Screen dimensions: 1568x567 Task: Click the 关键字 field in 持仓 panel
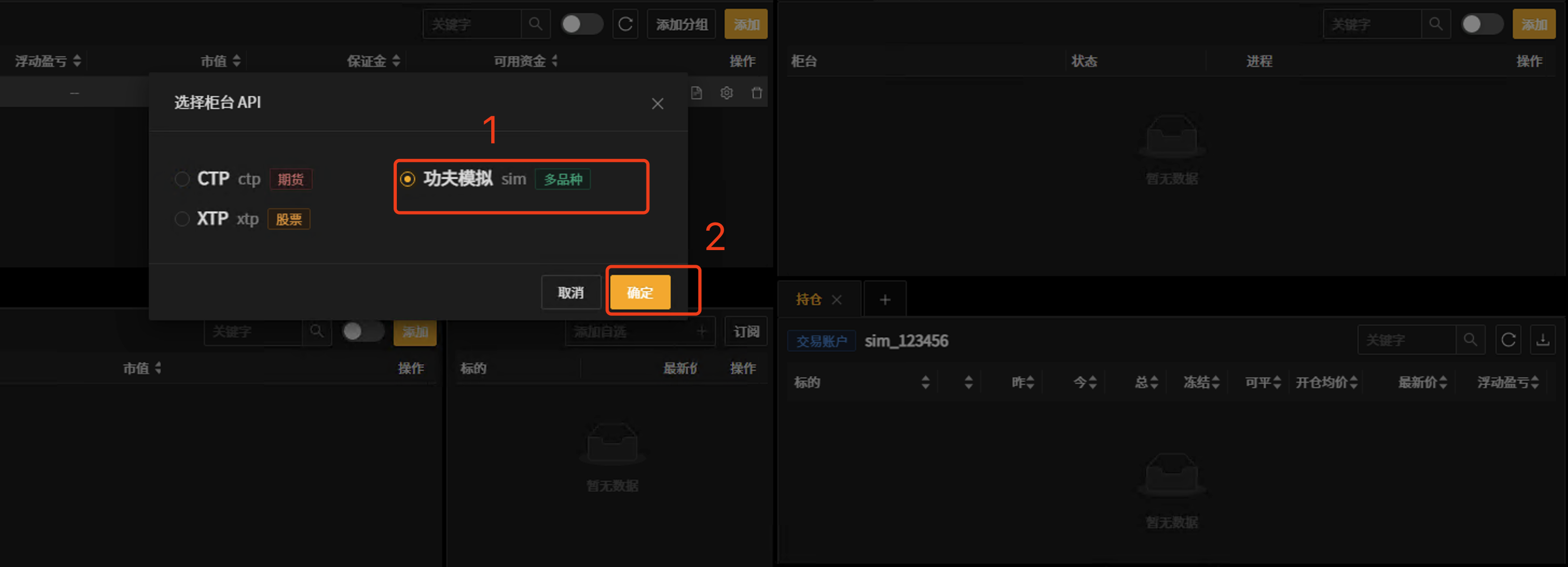1407,340
